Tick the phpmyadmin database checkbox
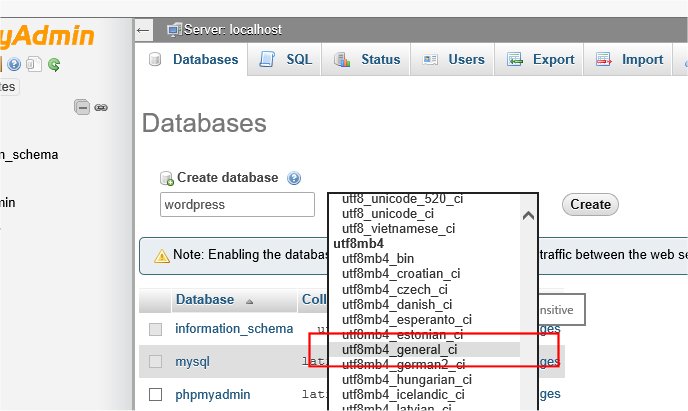 [x=155, y=394]
